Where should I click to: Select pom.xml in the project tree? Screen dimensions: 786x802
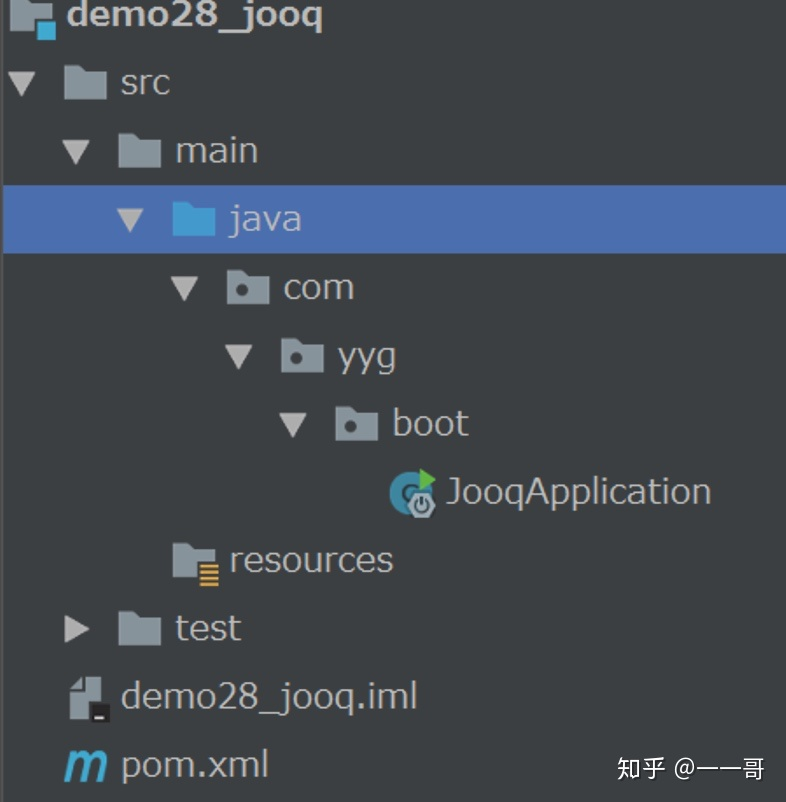click(193, 763)
